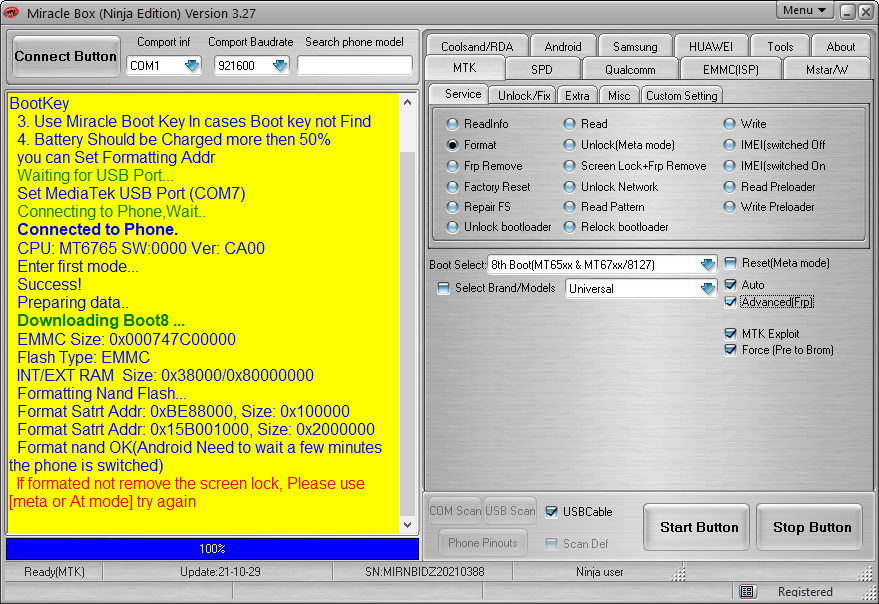Image resolution: width=879 pixels, height=604 pixels.
Task: Click the USB Scan button
Action: [510, 511]
